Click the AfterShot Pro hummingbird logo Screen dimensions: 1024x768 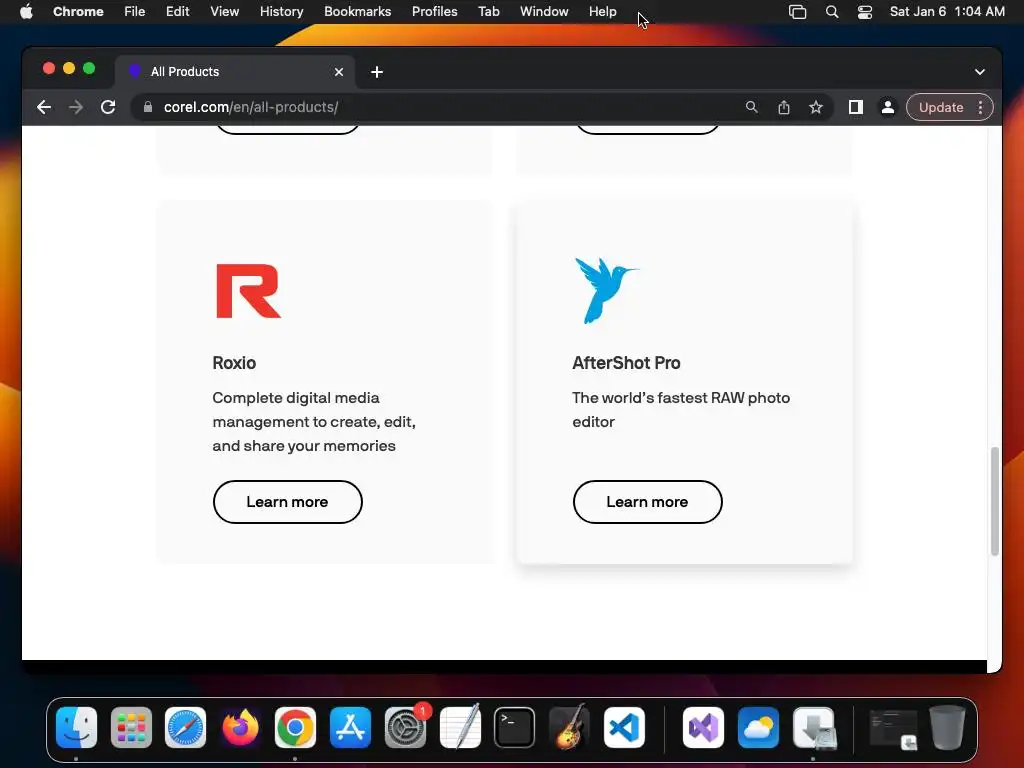click(x=605, y=290)
